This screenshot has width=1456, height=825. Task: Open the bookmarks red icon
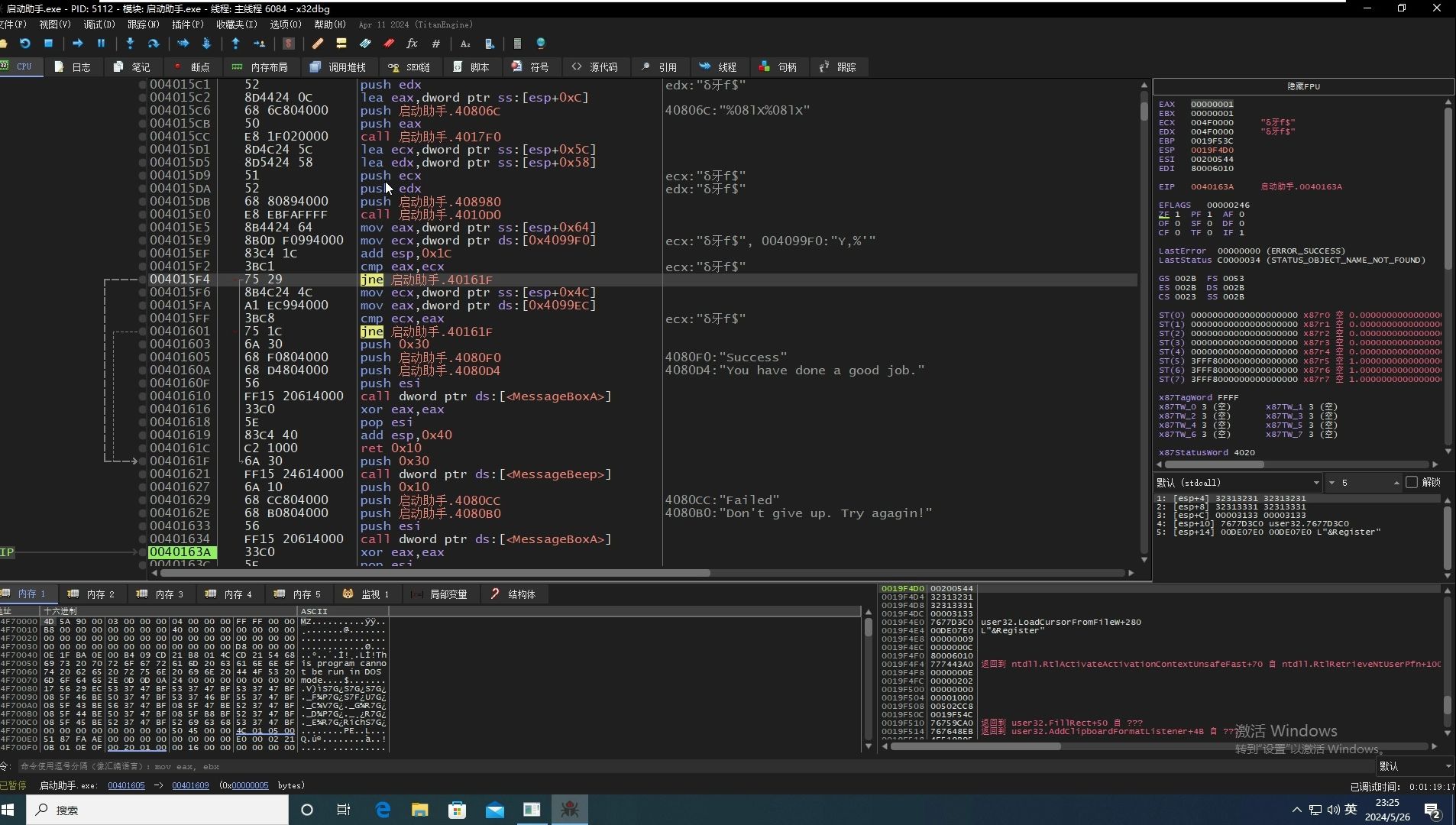(389, 44)
